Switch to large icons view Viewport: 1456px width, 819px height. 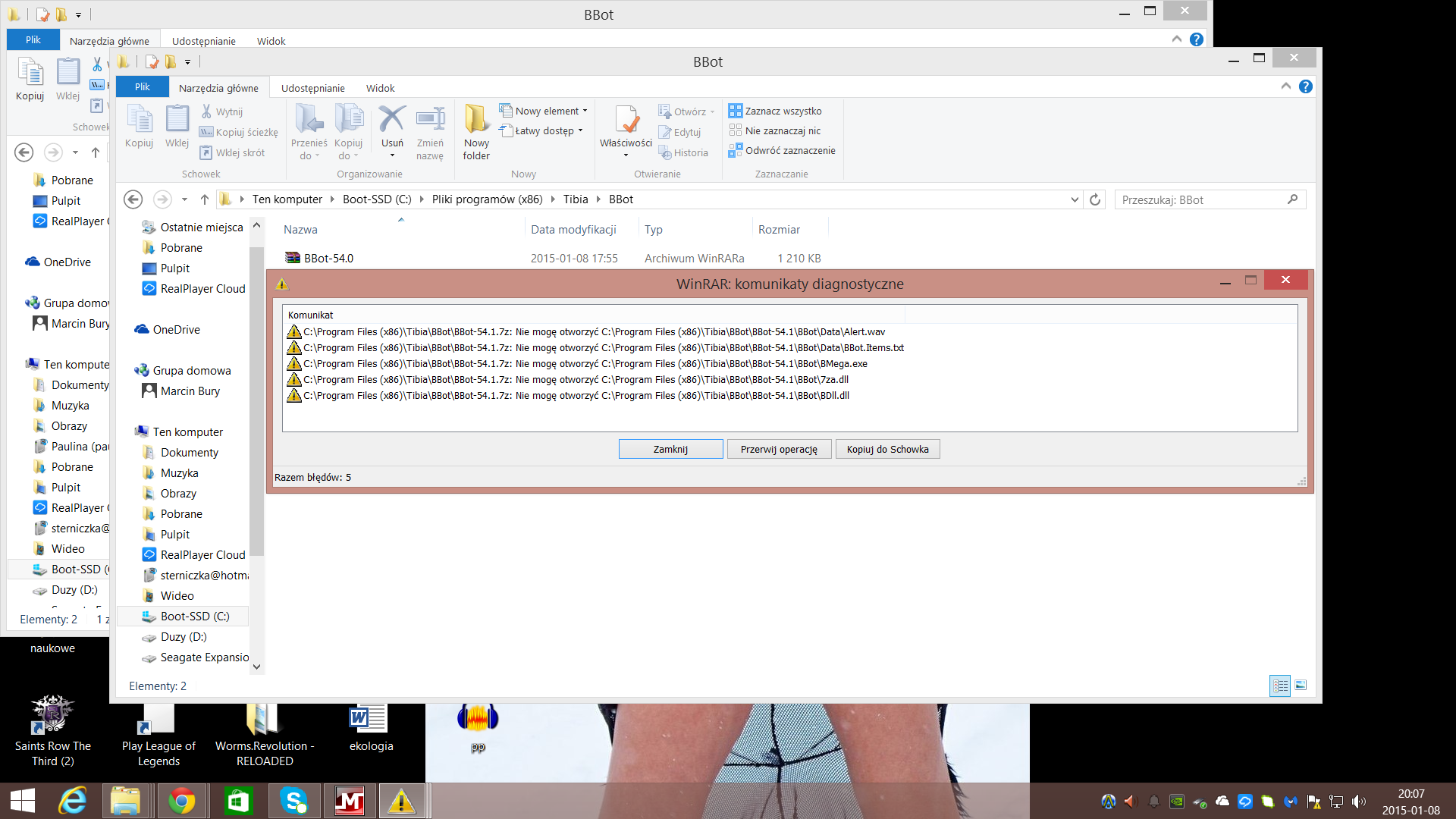coord(1301,686)
